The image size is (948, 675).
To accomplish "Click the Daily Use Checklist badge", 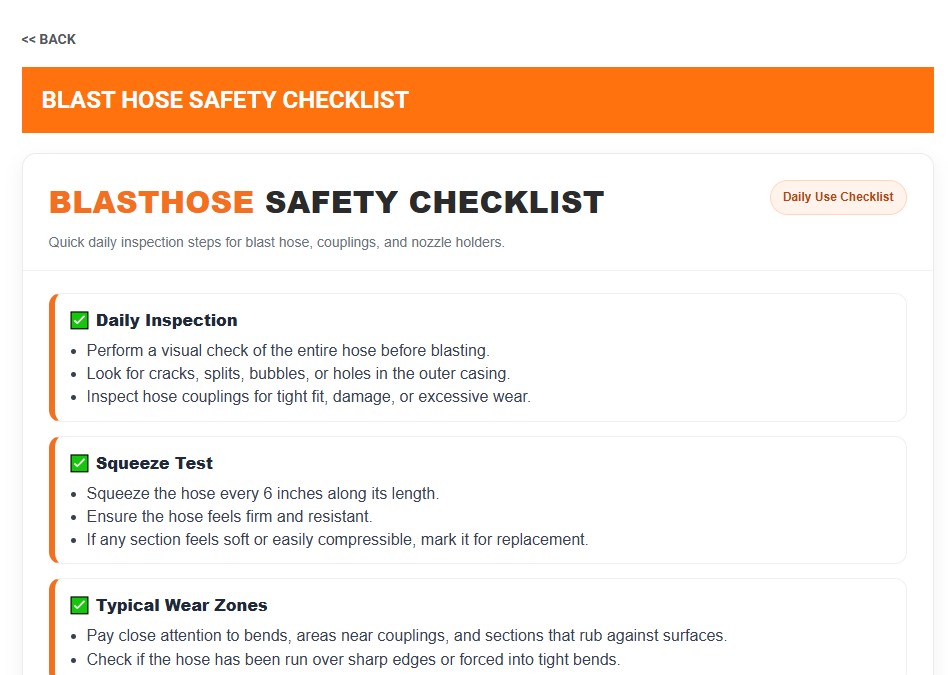I will tap(838, 197).
